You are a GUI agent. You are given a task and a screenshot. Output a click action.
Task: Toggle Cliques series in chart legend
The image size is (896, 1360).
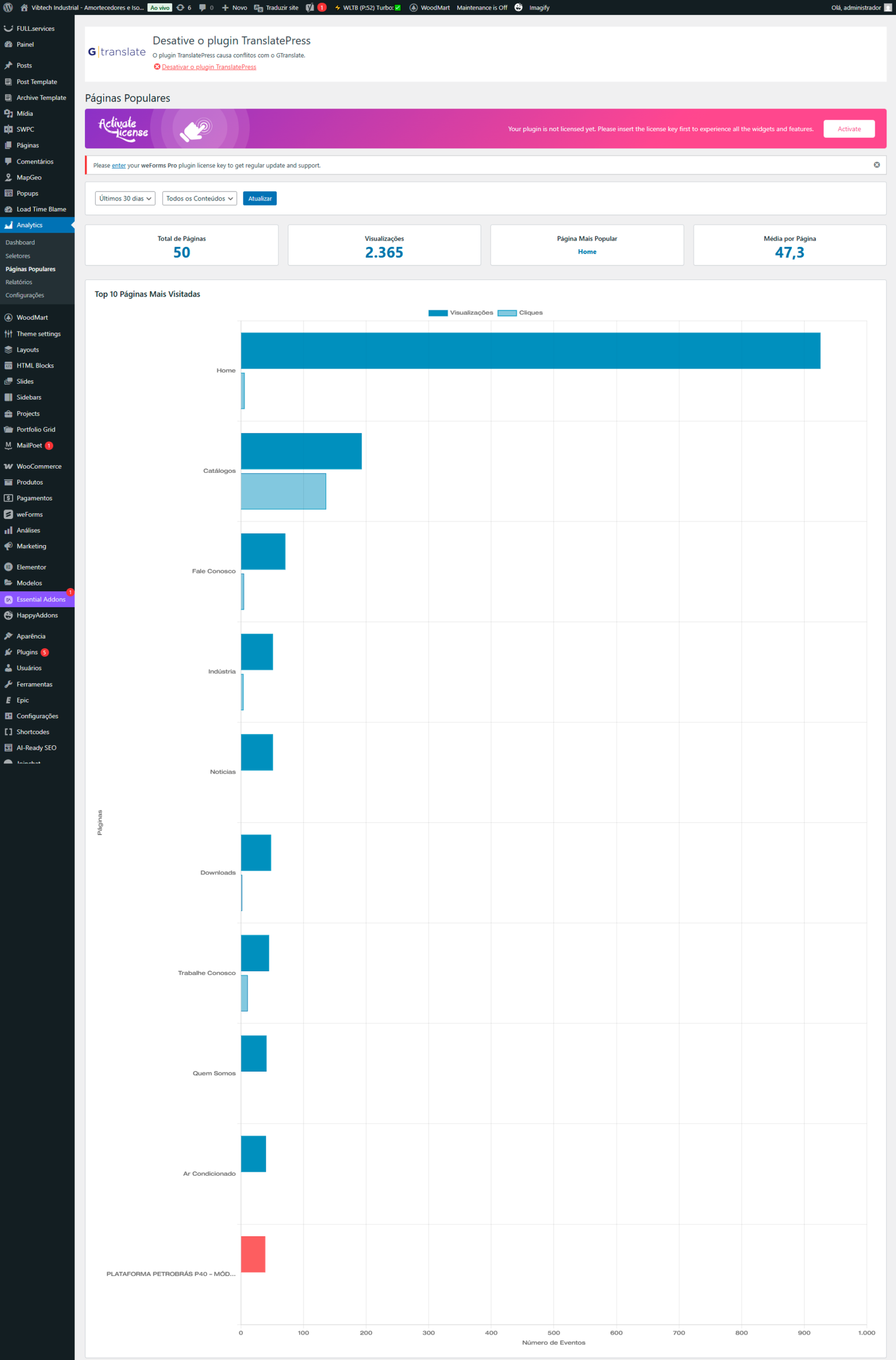(520, 313)
